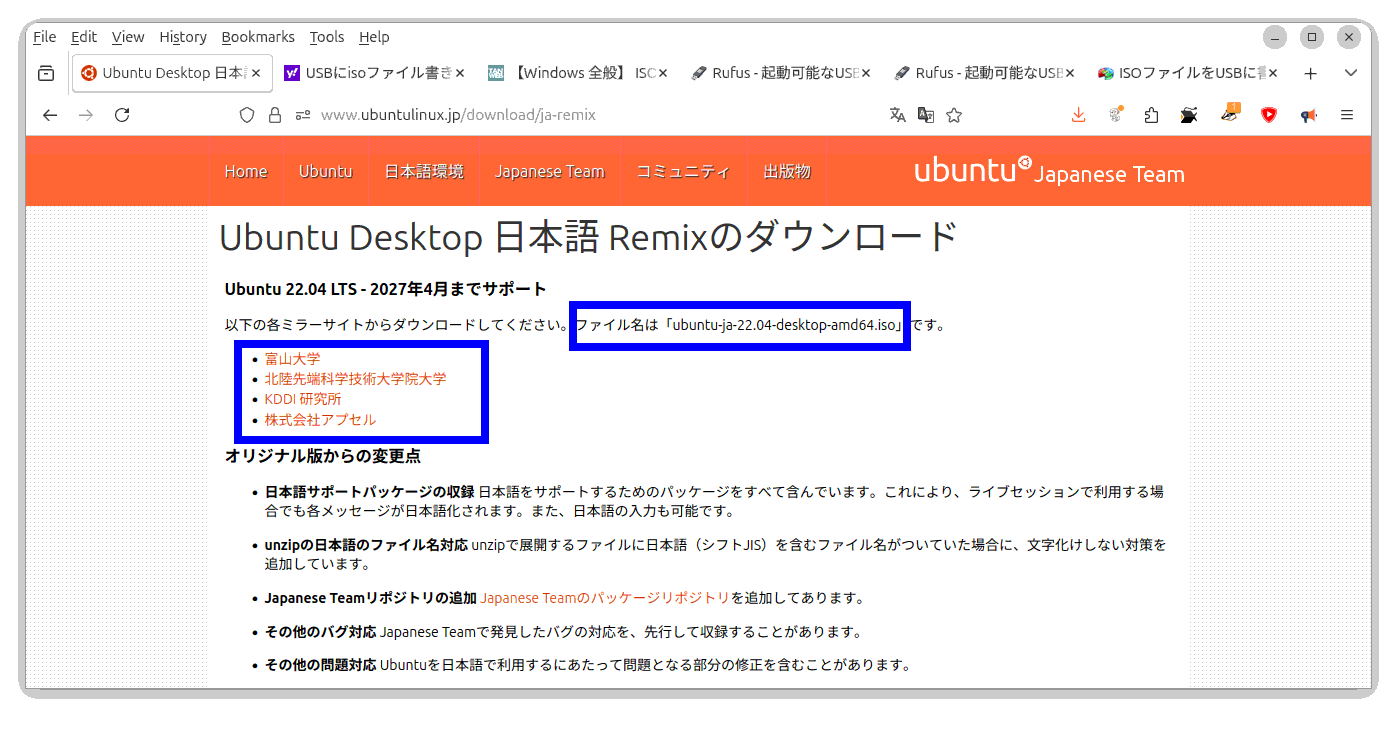
Task: Open the 日本語環境 navigation link
Action: coord(424,172)
